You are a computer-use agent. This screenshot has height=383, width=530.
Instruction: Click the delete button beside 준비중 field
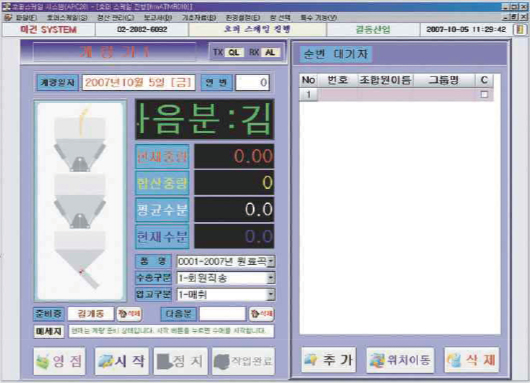(x=129, y=314)
